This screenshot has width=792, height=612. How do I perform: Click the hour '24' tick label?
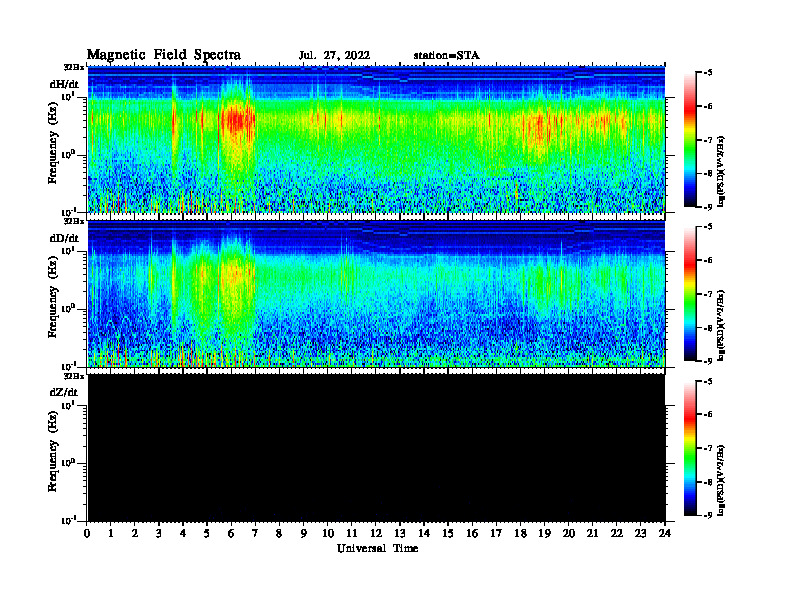click(x=665, y=534)
